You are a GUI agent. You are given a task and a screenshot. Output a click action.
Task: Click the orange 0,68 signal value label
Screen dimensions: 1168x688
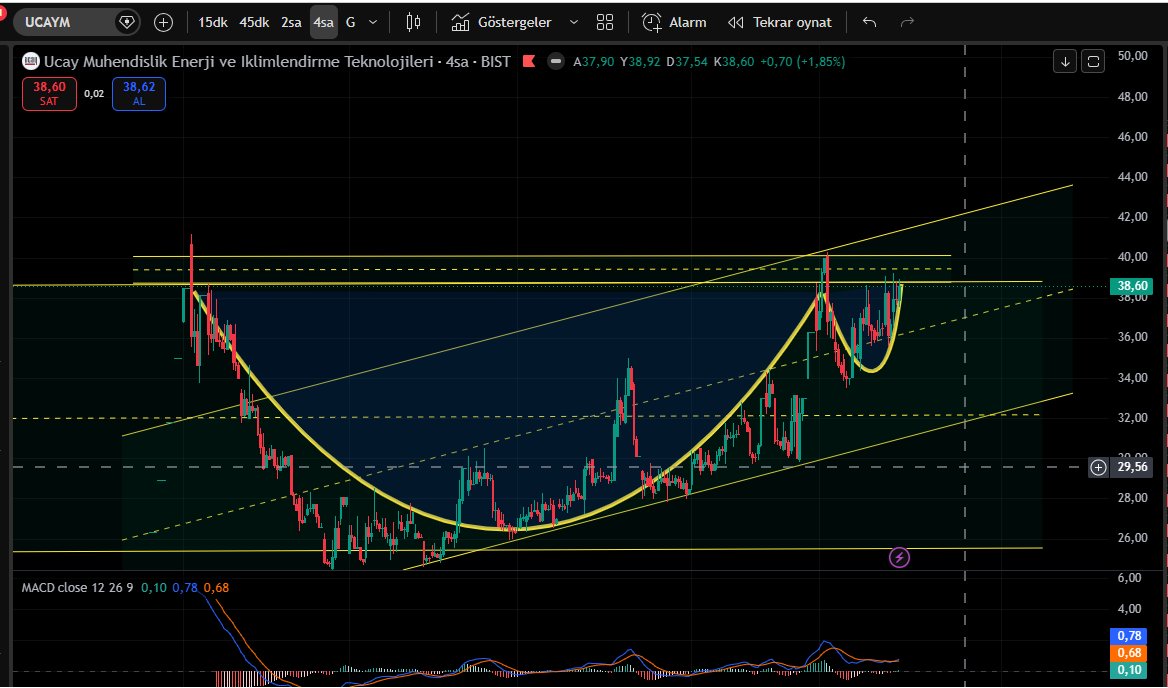[x=1130, y=653]
